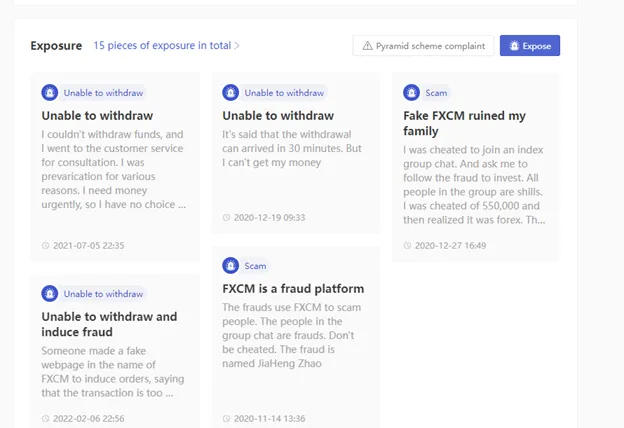The height and width of the screenshot is (428, 624).
Task: Click the Exposure section heading
Action: tap(56, 45)
